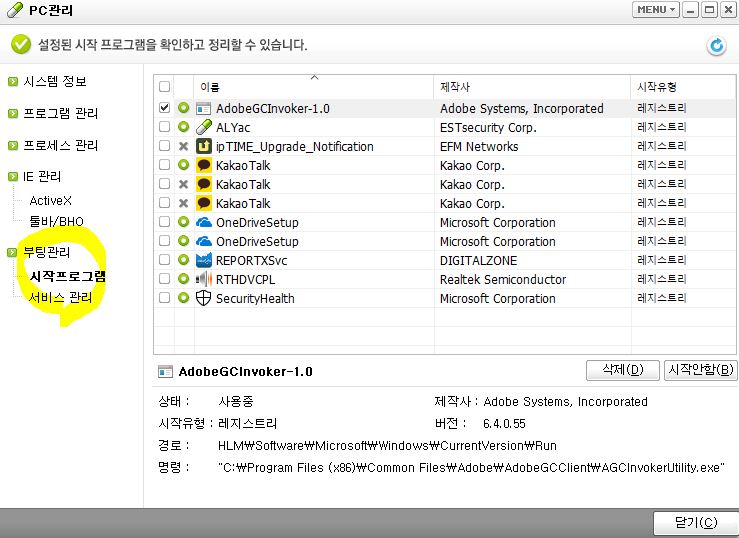Click the green status icon of RTHDVCPL
739x538 pixels.
coord(183,279)
